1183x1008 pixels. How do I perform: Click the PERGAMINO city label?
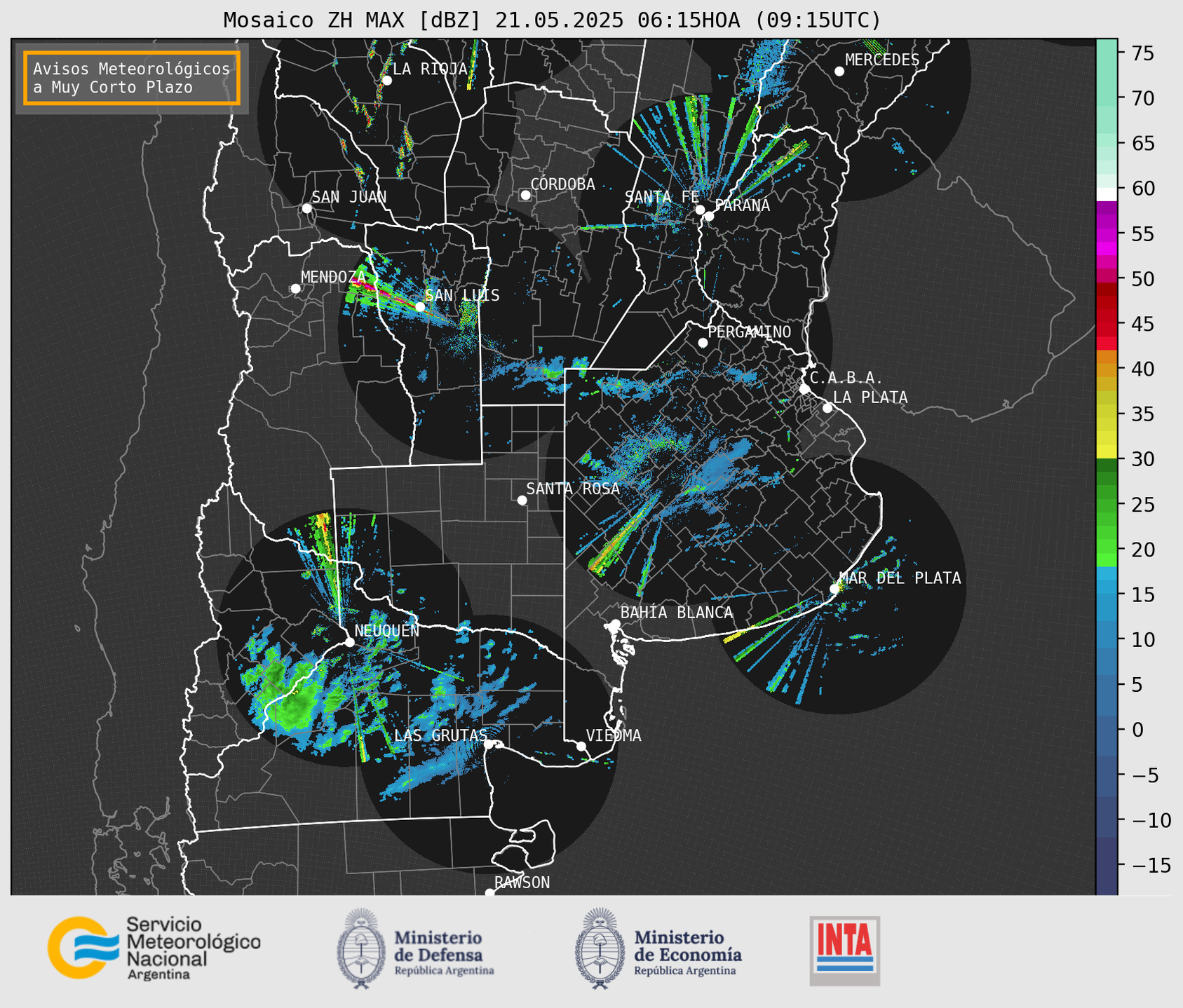tap(750, 332)
